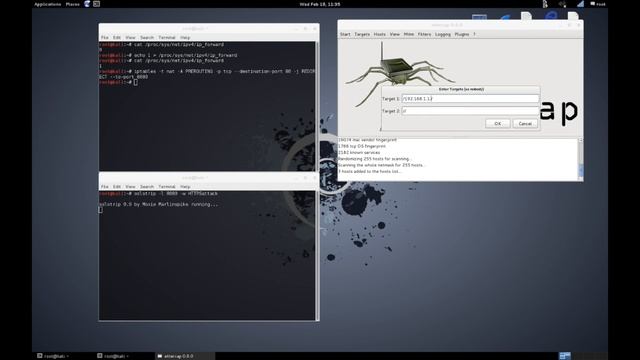This screenshot has width=640, height=360.
Task: Confirm targets with OK button
Action: 498,124
